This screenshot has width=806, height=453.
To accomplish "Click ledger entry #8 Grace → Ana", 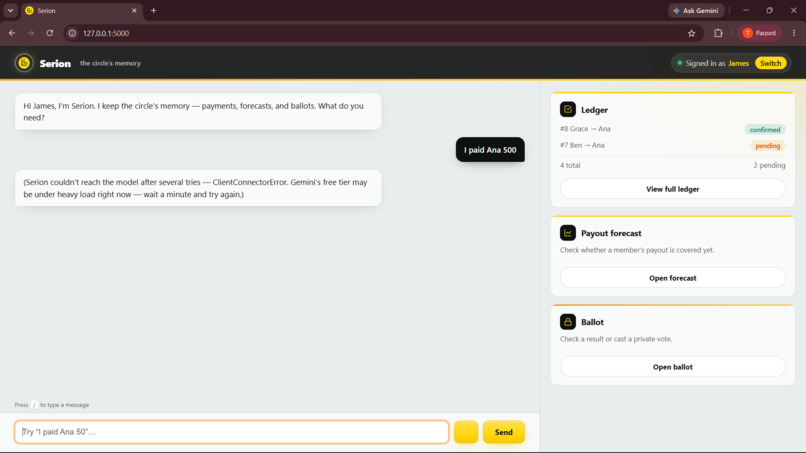I will tap(585, 129).
